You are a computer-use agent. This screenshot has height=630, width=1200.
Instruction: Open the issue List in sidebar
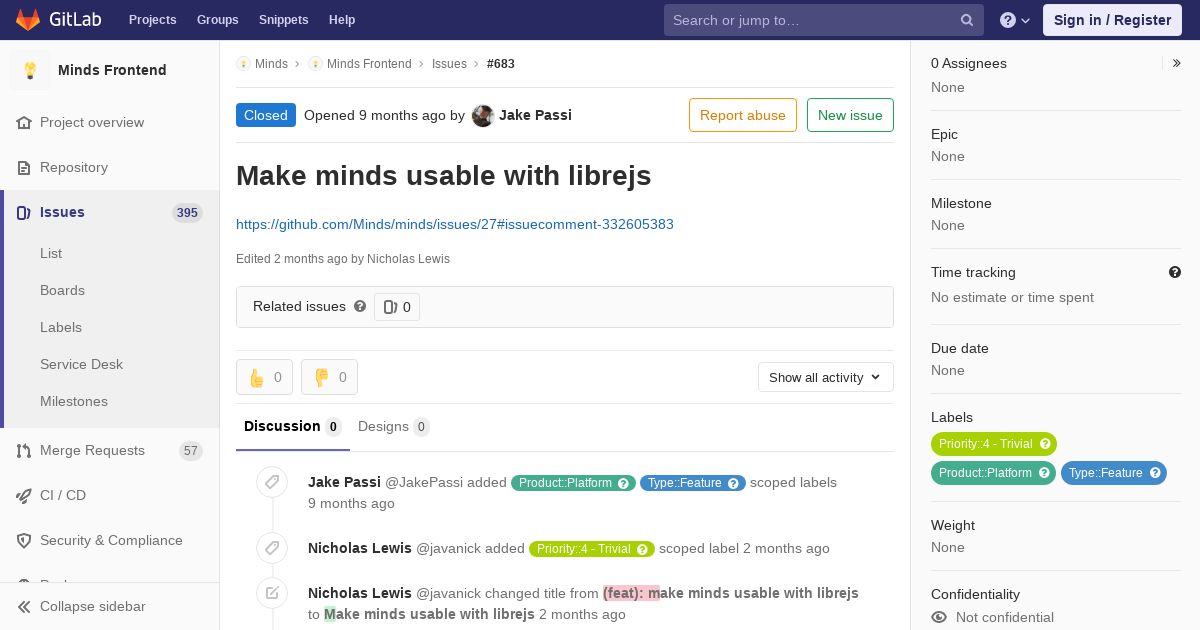[x=51, y=253]
